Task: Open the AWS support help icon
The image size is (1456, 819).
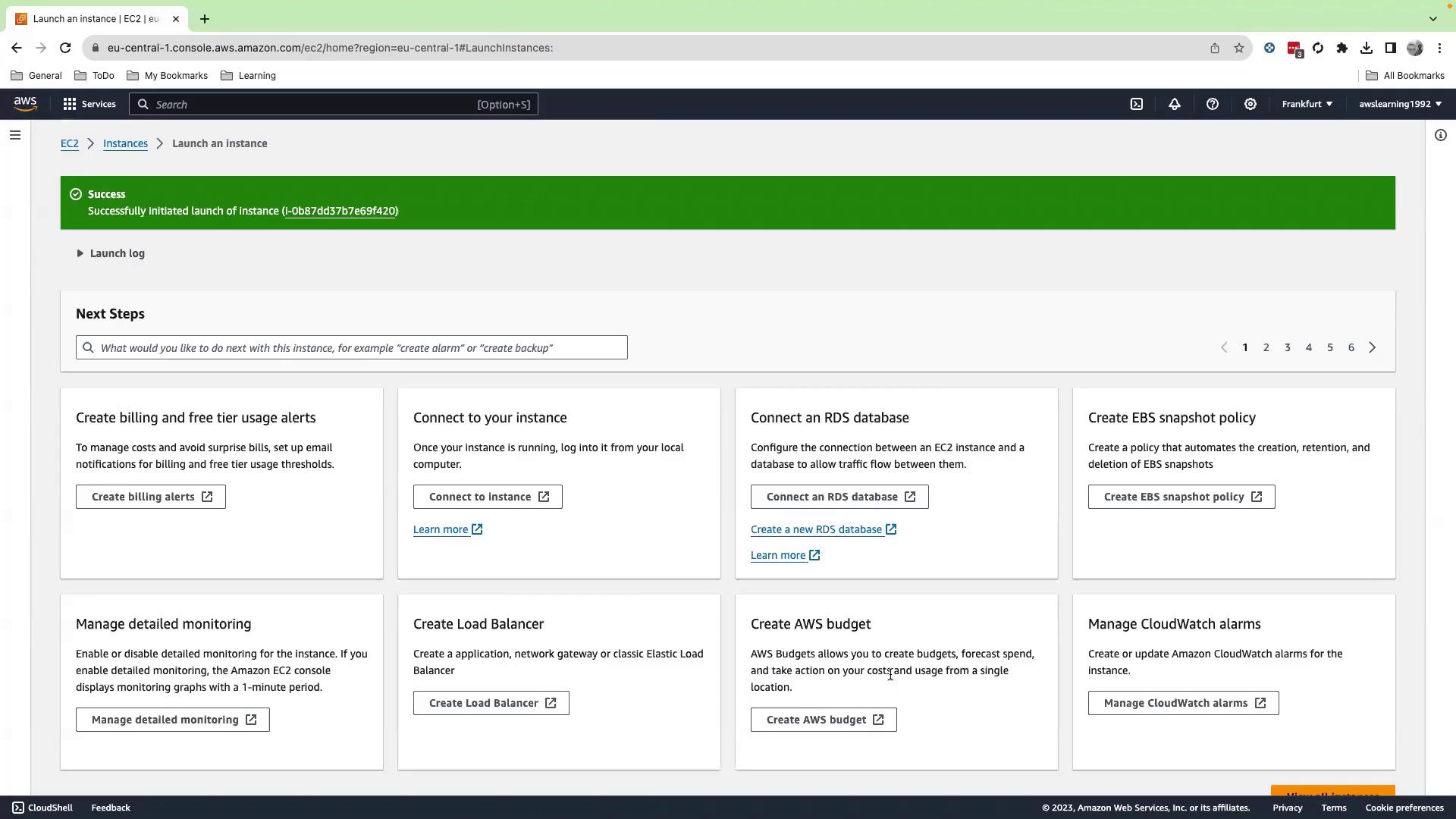Action: (x=1212, y=104)
